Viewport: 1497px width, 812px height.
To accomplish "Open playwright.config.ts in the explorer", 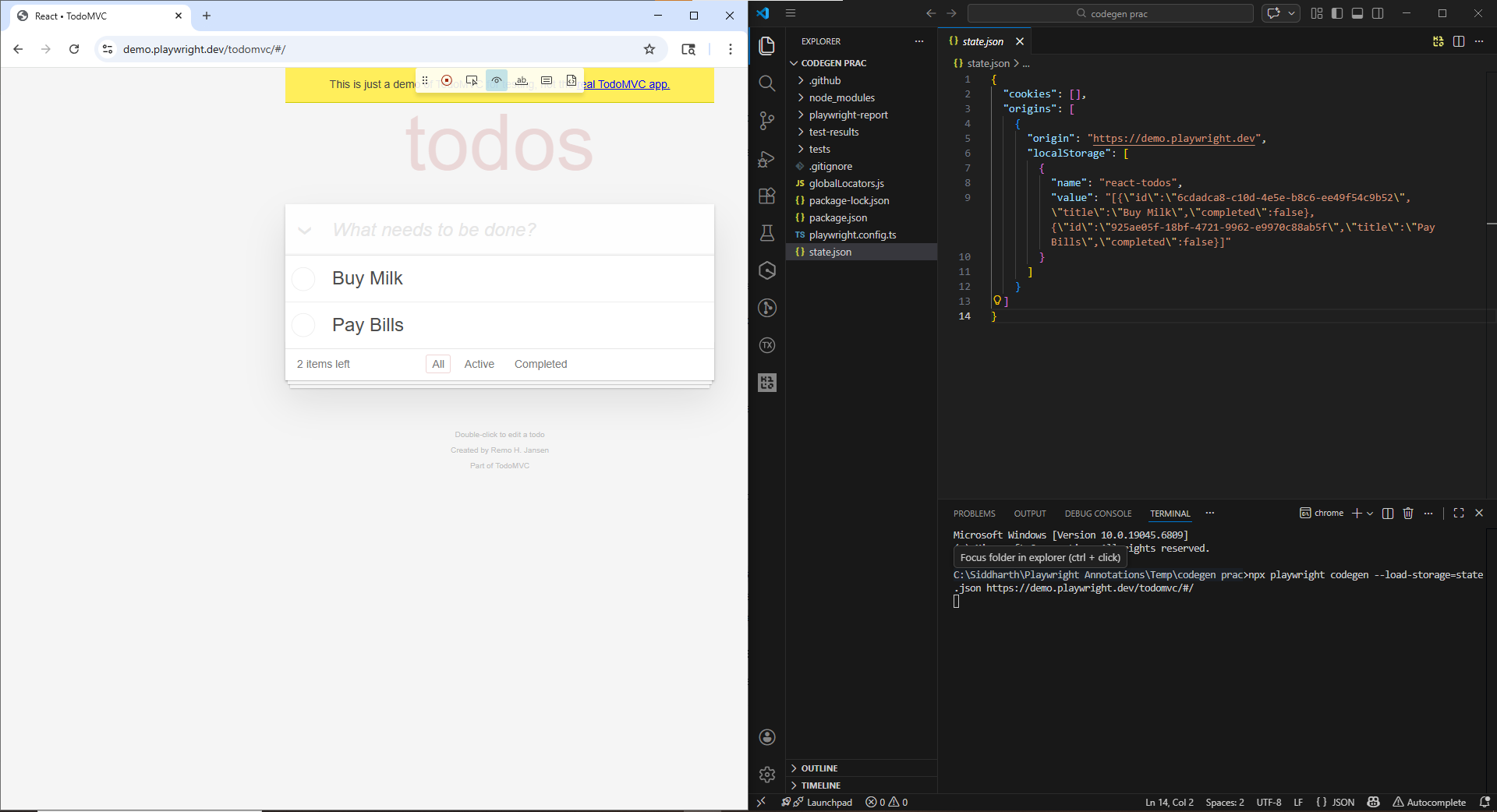I will (x=852, y=235).
